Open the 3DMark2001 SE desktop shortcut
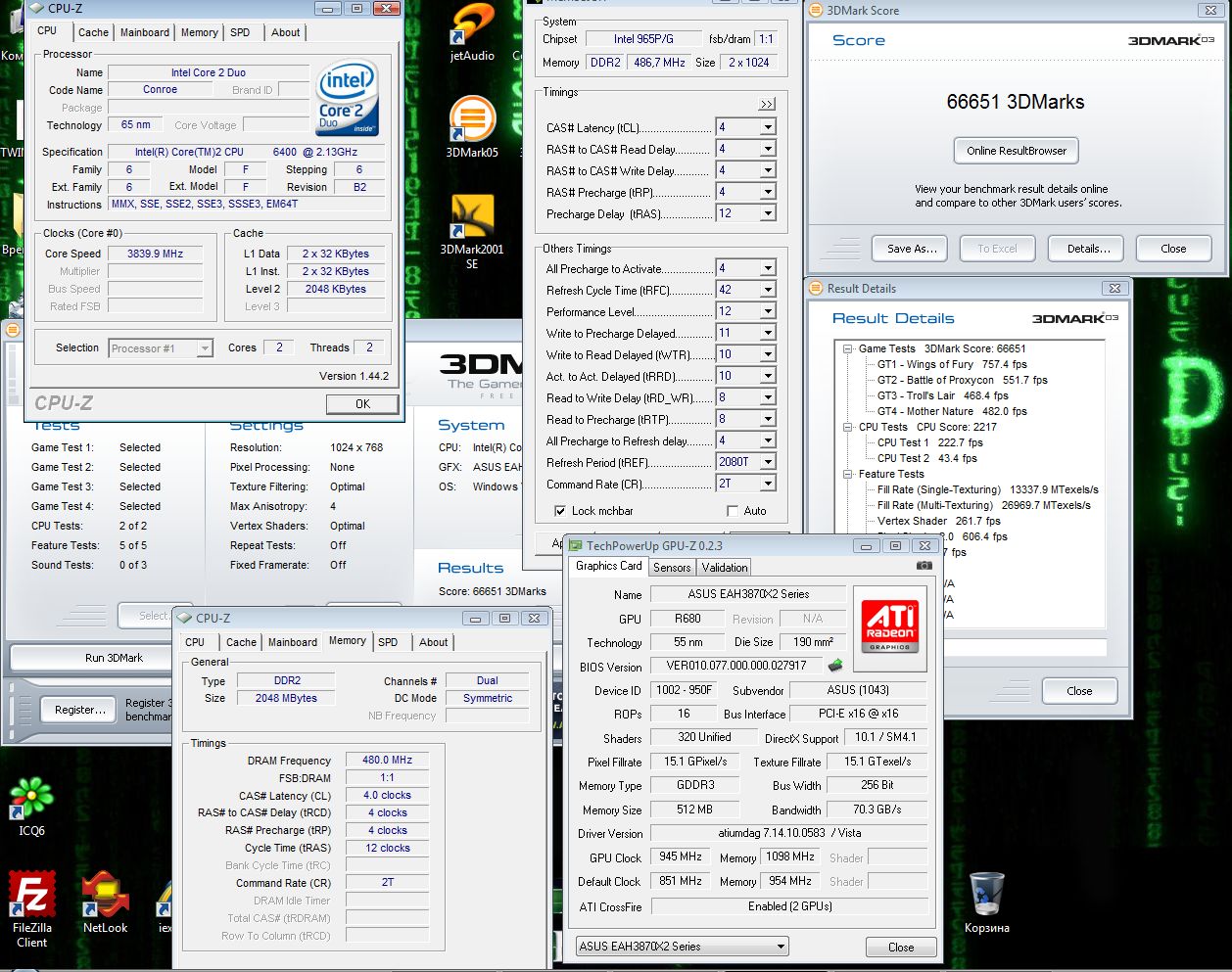This screenshot has height=972, width=1232. coord(472,232)
